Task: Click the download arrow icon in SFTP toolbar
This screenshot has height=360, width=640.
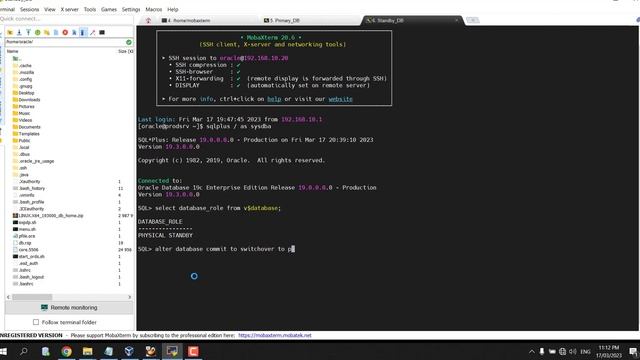Action: click(x=19, y=32)
